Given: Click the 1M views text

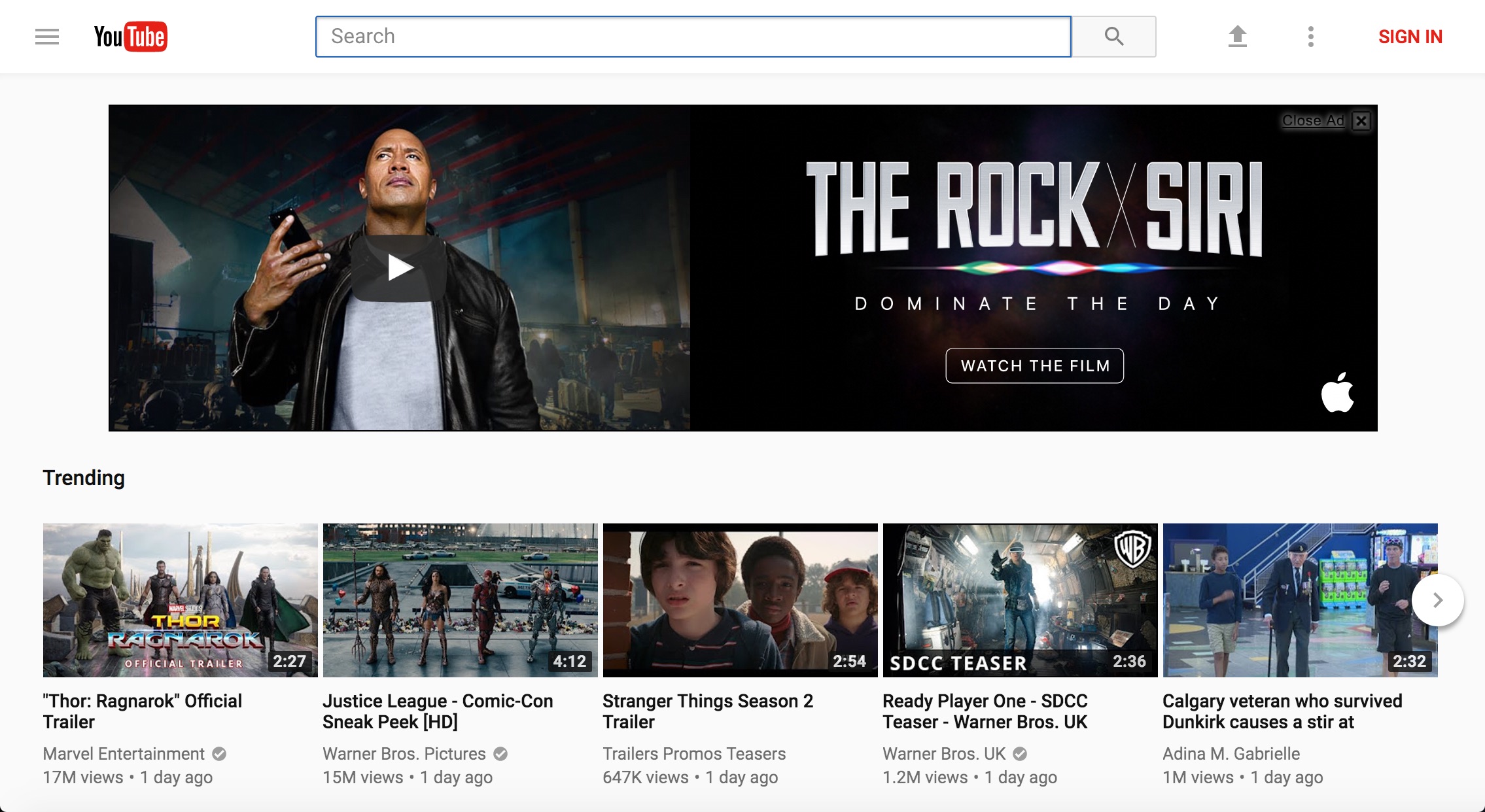Looking at the screenshot, I should (x=1198, y=777).
